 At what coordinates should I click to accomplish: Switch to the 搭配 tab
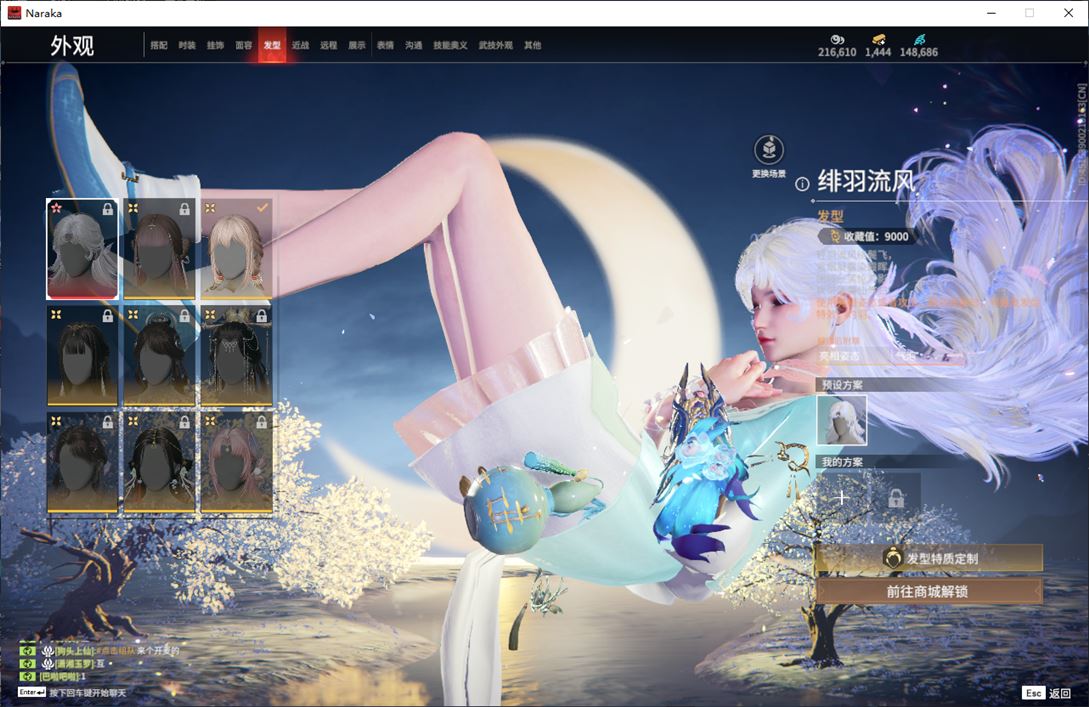[x=159, y=45]
